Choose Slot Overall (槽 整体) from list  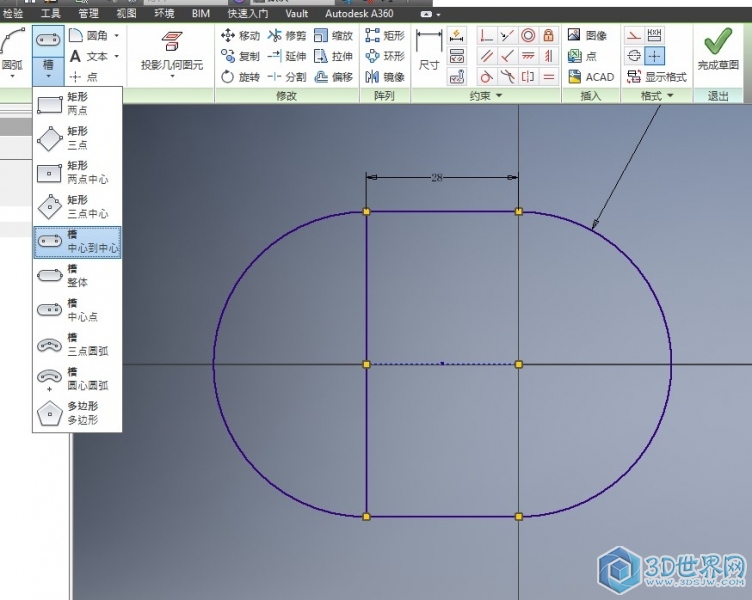pos(77,276)
